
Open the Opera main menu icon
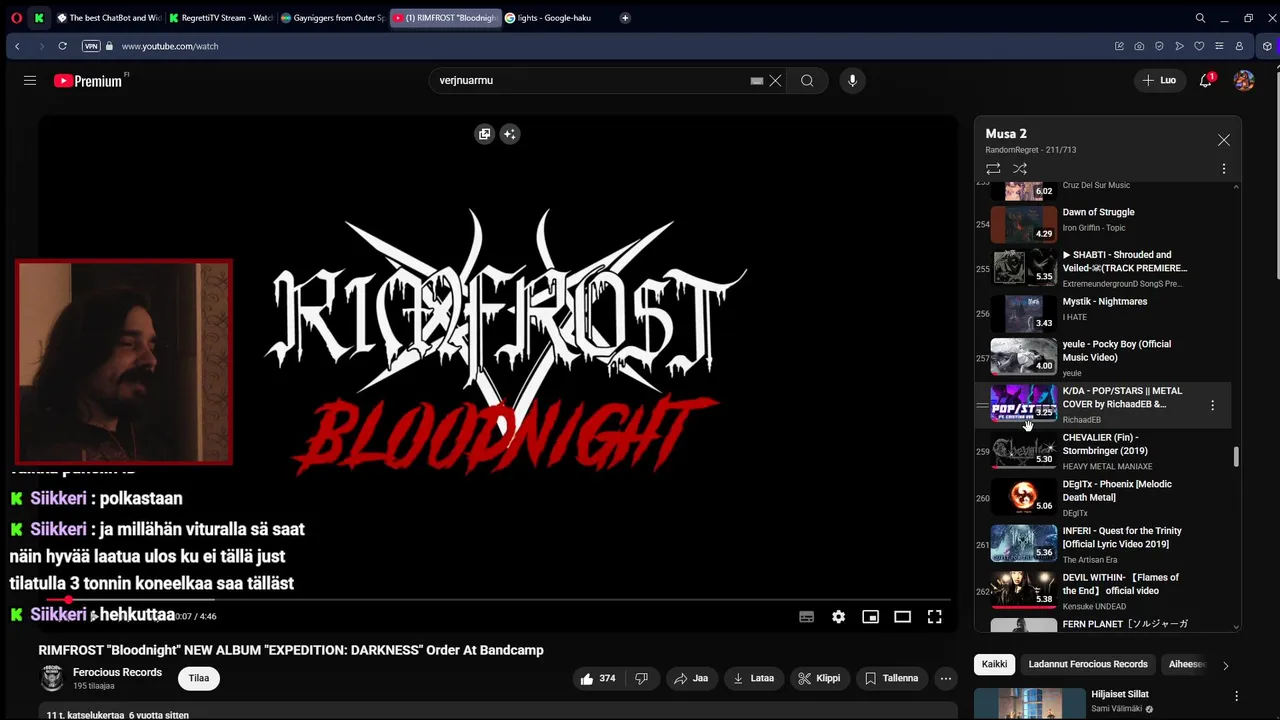pyautogui.click(x=16, y=18)
